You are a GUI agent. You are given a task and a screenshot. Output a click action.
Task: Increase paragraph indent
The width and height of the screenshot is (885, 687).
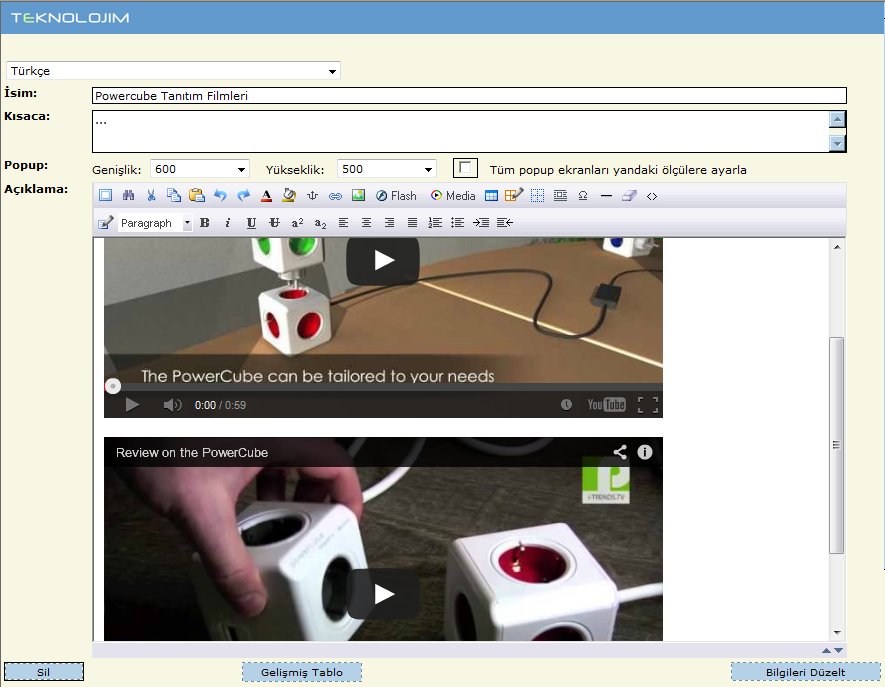(x=481, y=223)
